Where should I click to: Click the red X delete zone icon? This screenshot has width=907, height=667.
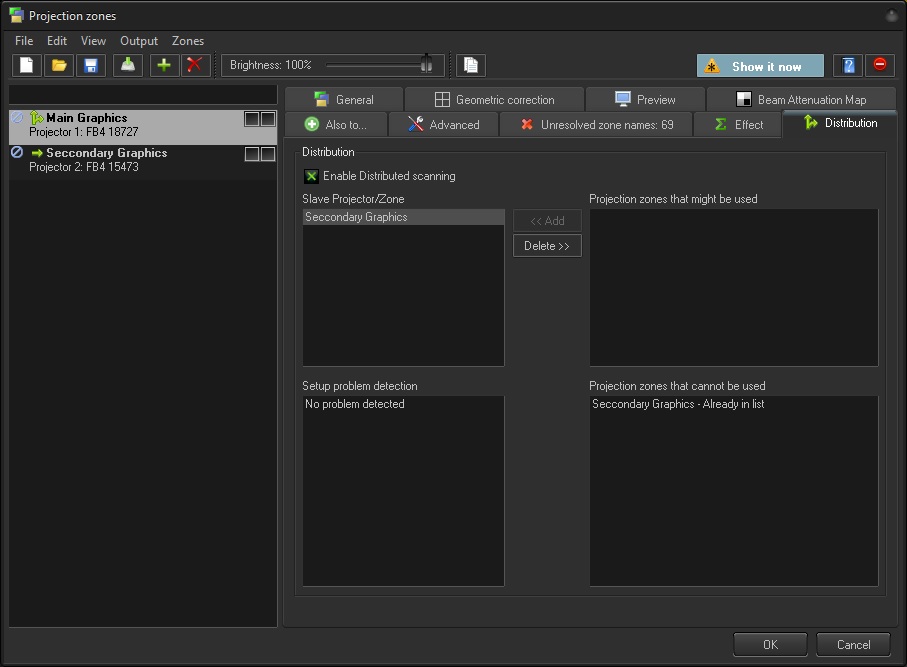196,66
